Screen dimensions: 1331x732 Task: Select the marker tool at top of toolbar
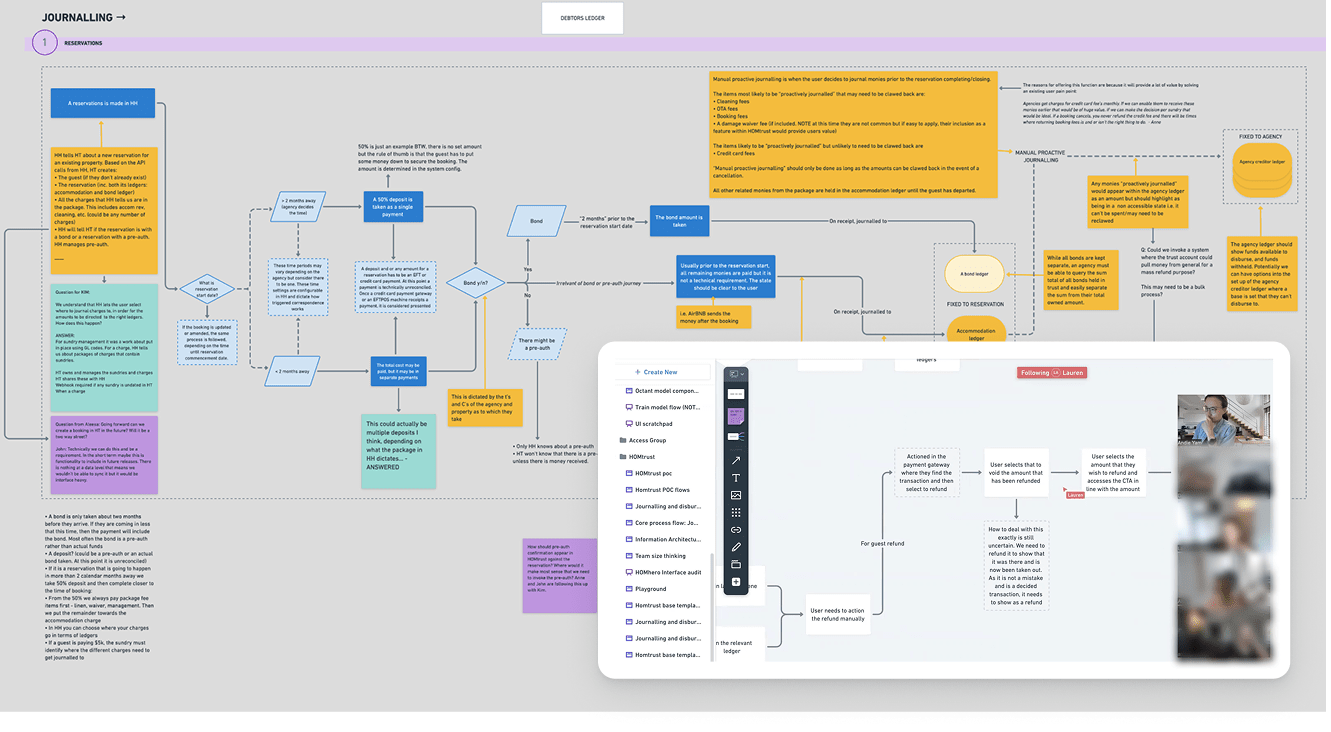pos(732,373)
